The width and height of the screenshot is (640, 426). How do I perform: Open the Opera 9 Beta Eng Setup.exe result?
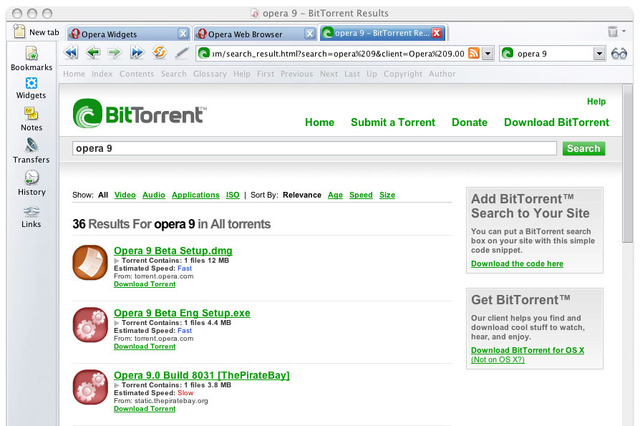[x=182, y=313]
